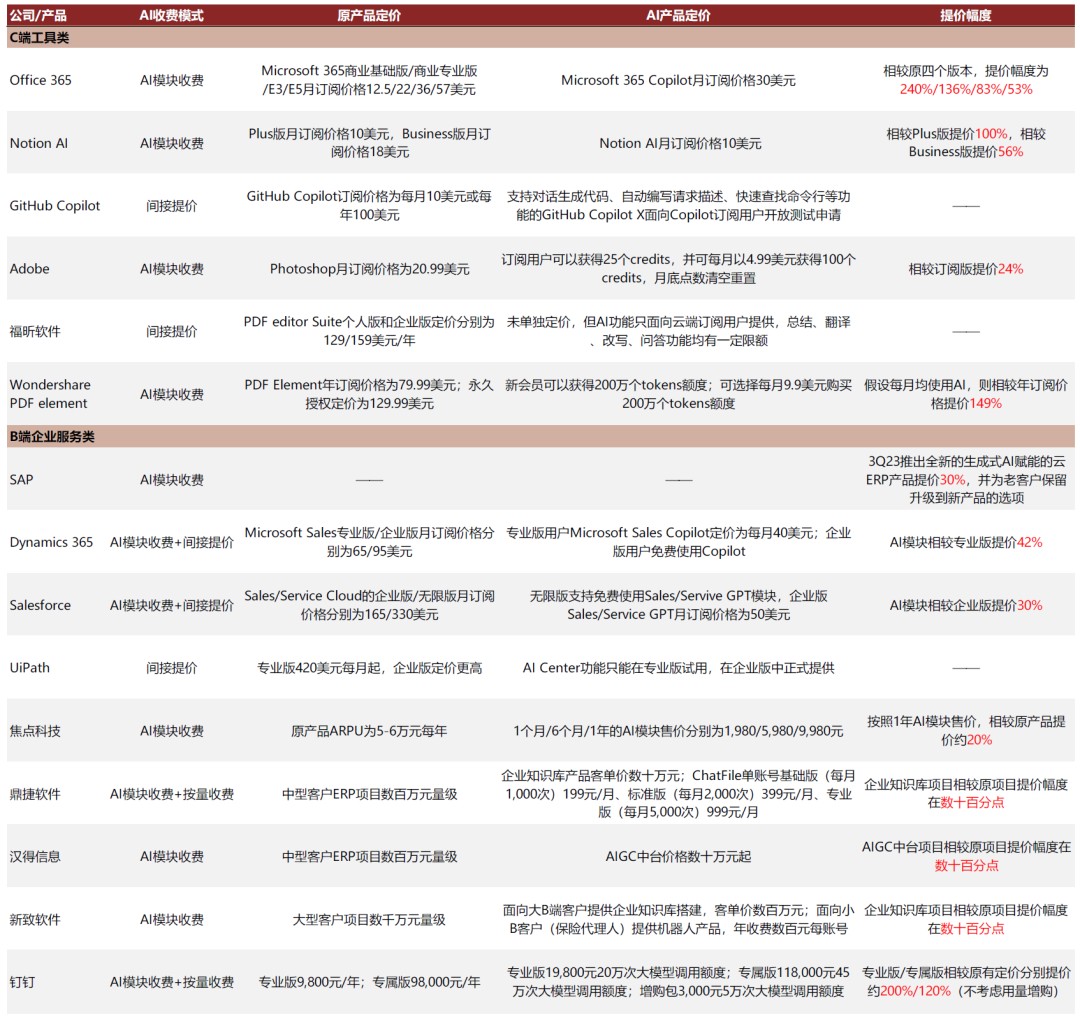Click the 专业版9,800元/年 pricing cell

[369, 982]
